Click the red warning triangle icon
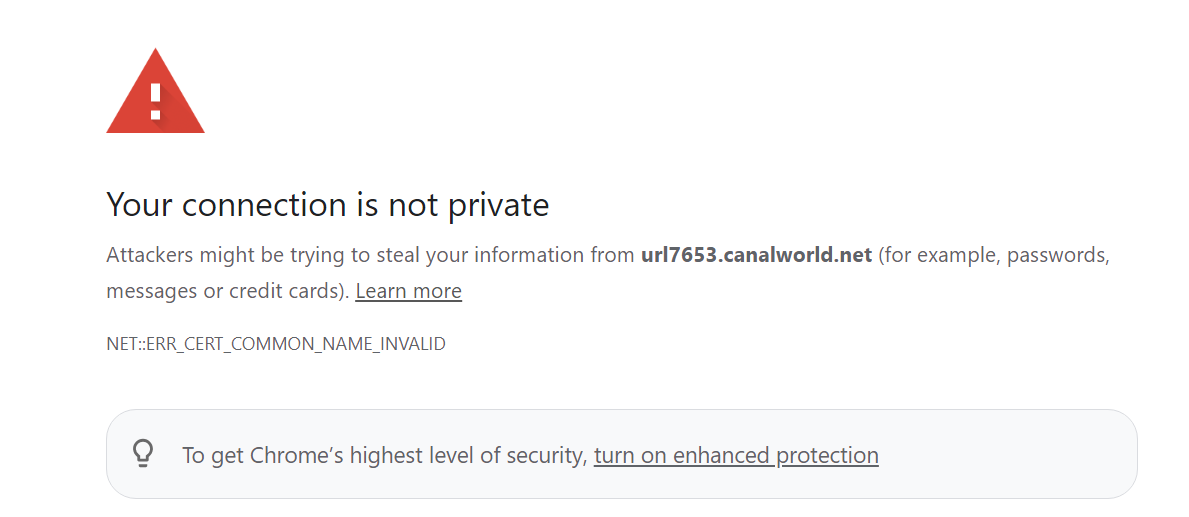The image size is (1189, 517). click(155, 91)
